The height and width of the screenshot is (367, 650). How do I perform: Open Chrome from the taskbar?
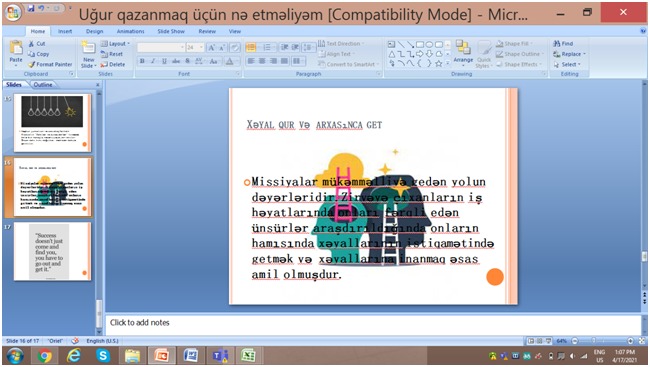click(45, 356)
